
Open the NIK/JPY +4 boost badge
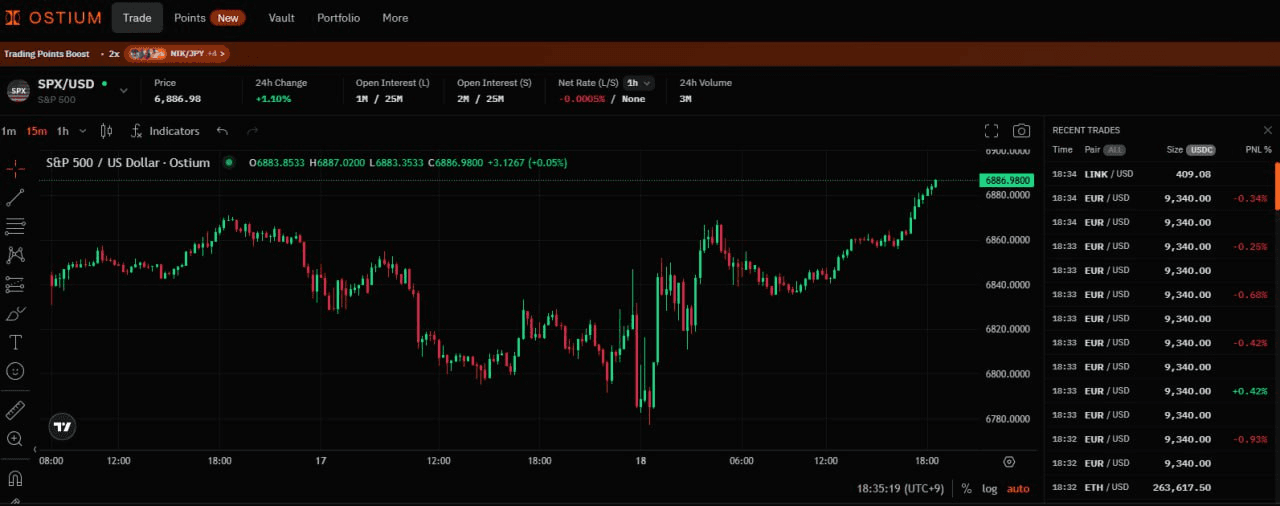coord(176,53)
